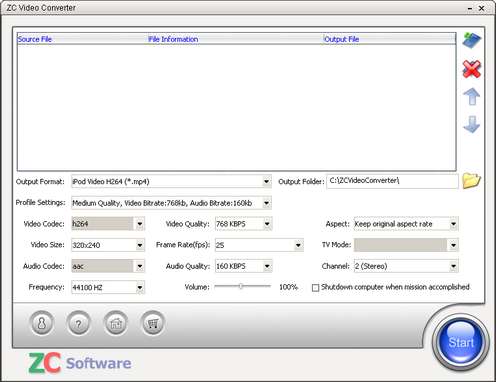
Task: Click the Output Folder path field
Action: [392, 181]
